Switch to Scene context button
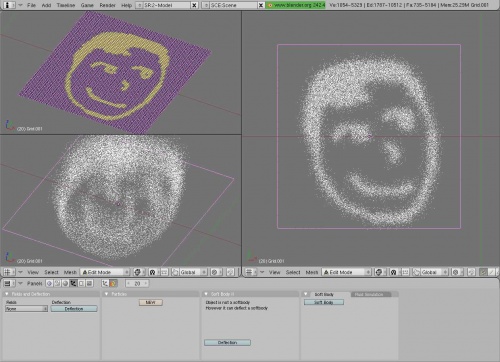 click(x=89, y=284)
